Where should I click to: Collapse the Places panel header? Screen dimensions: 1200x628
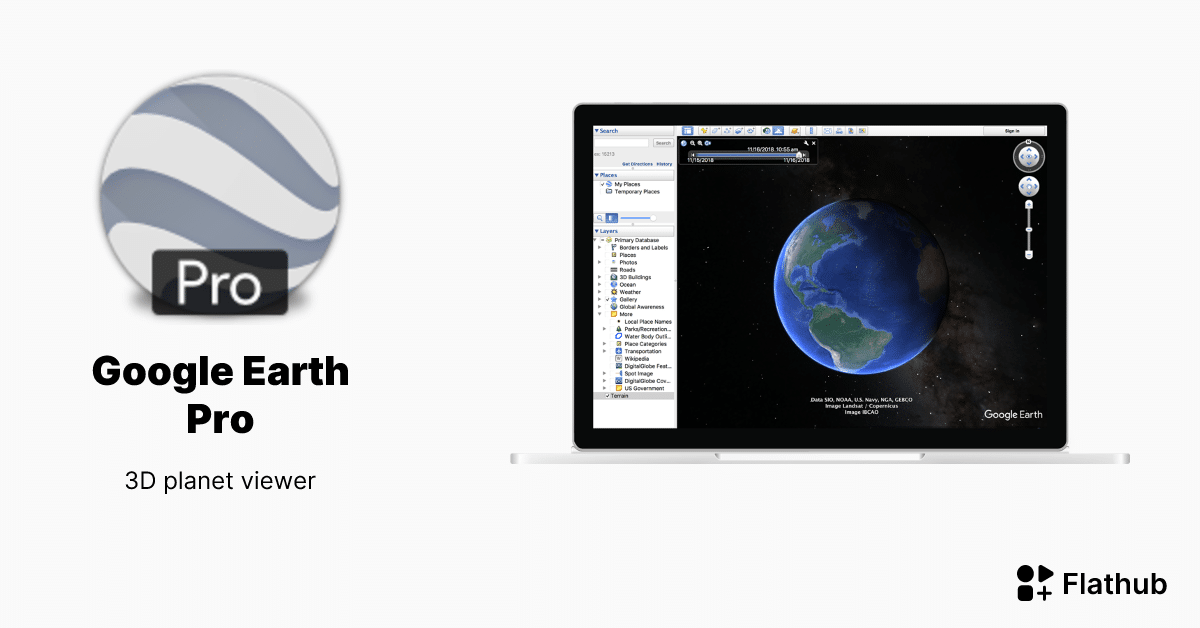pos(597,175)
